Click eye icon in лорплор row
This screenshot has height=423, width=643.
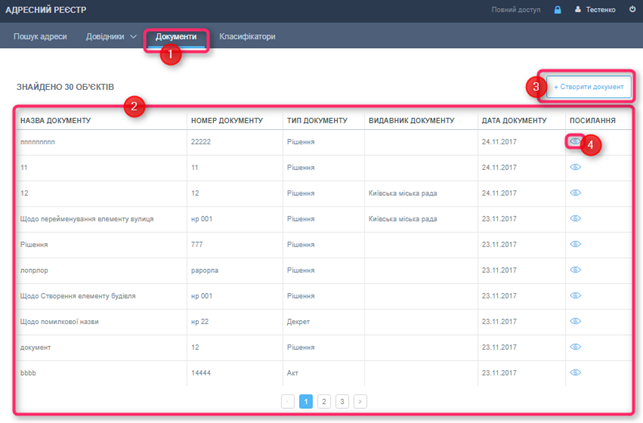[x=575, y=270]
